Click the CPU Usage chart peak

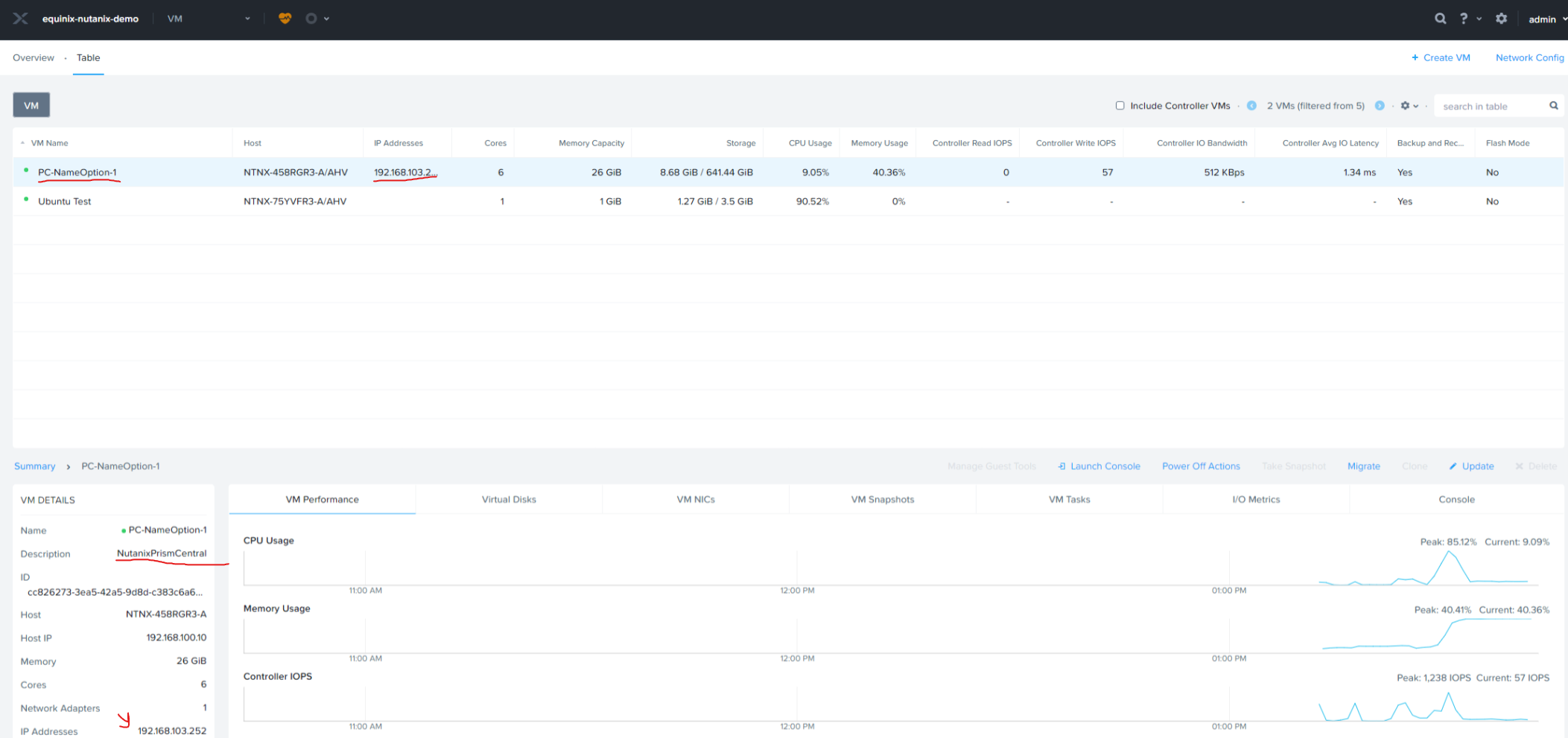coord(1449,553)
